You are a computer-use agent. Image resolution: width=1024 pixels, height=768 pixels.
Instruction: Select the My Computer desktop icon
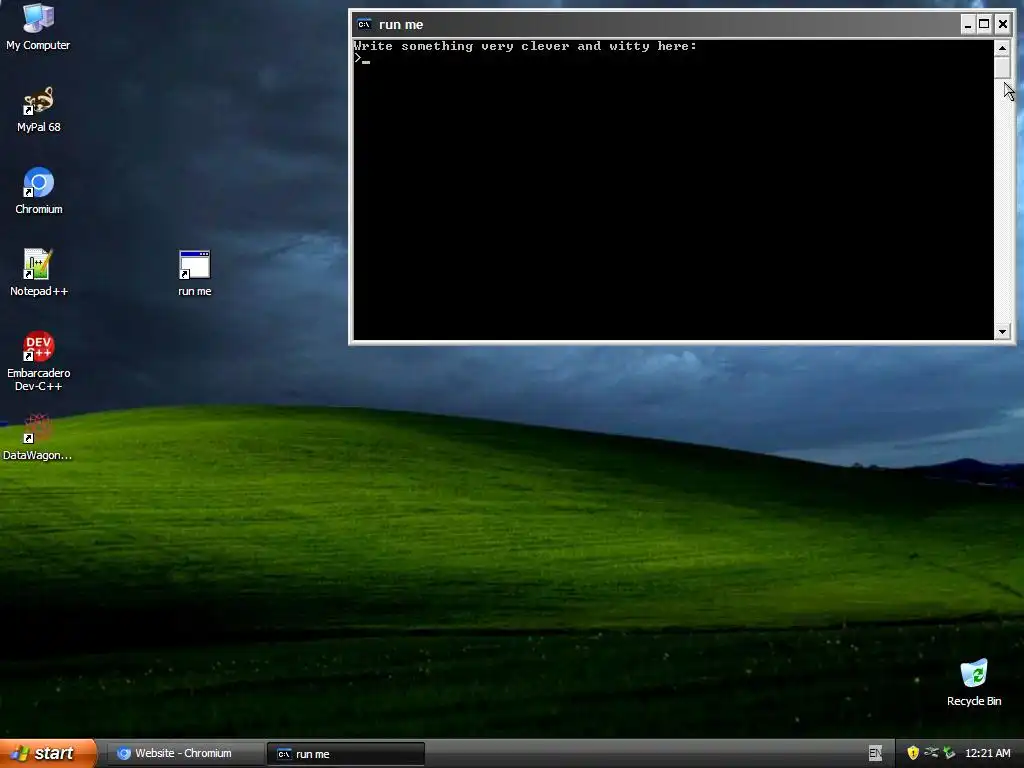pos(38,27)
